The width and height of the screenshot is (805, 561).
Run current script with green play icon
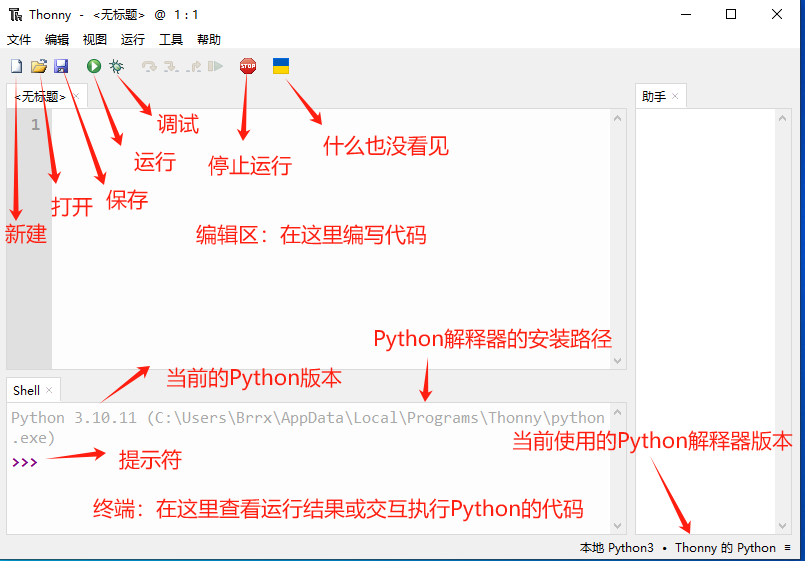pyautogui.click(x=93, y=66)
